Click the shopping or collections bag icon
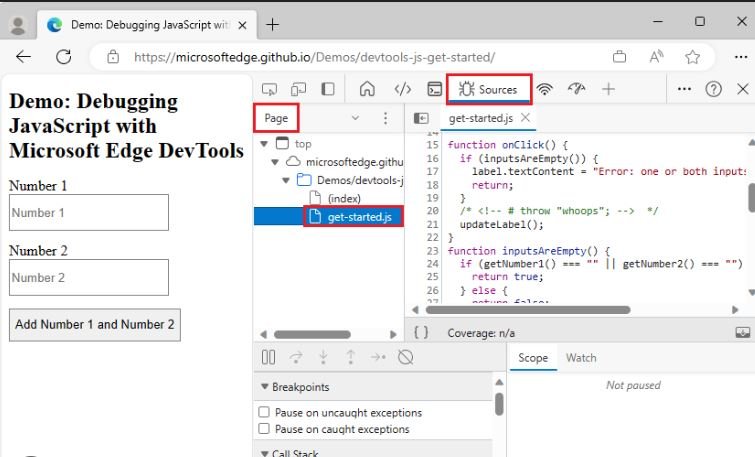This screenshot has width=755, height=457. [x=619, y=57]
